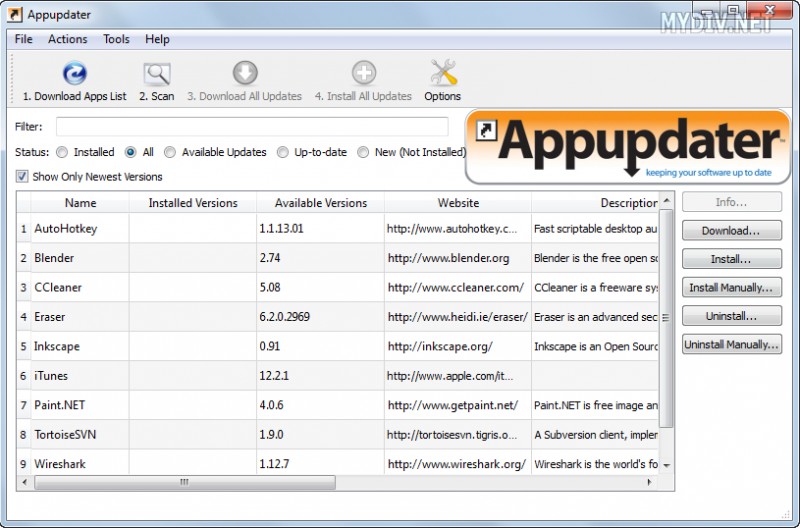Click iTunes version 12.2.1 cell

click(320, 376)
